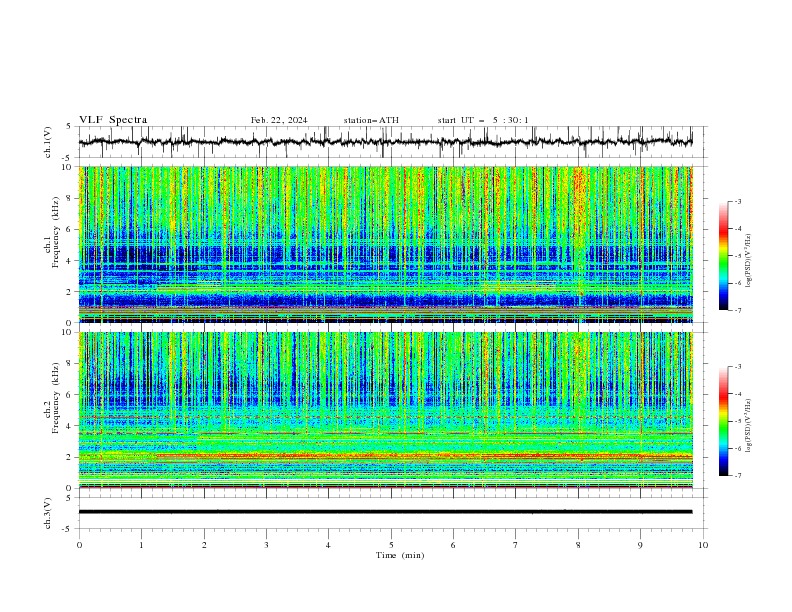Click the "-4" tick on ch.2 colorbar
Screen dimensions: 792x612
(x=737, y=394)
